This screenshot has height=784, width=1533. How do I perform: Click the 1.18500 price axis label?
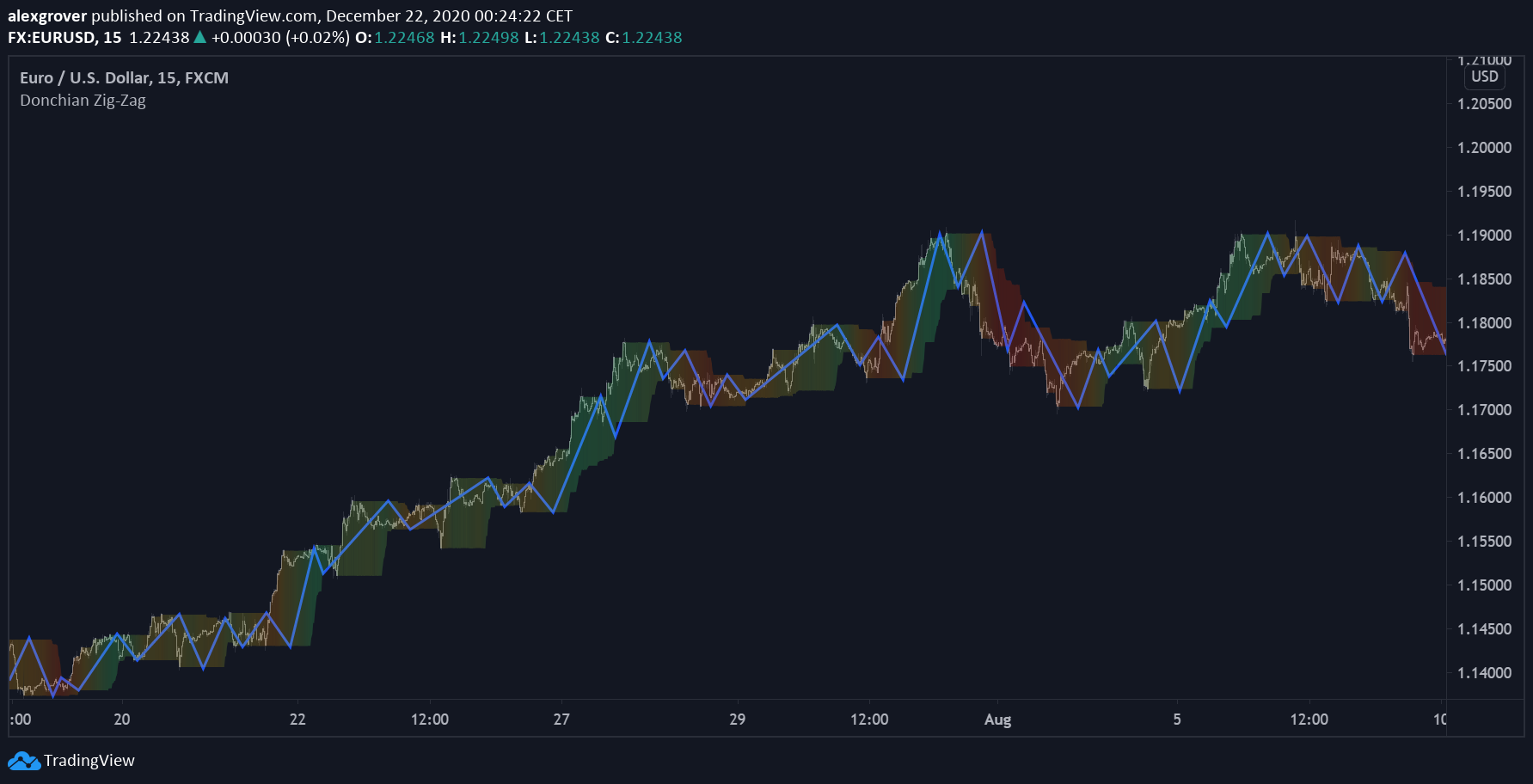[1484, 279]
